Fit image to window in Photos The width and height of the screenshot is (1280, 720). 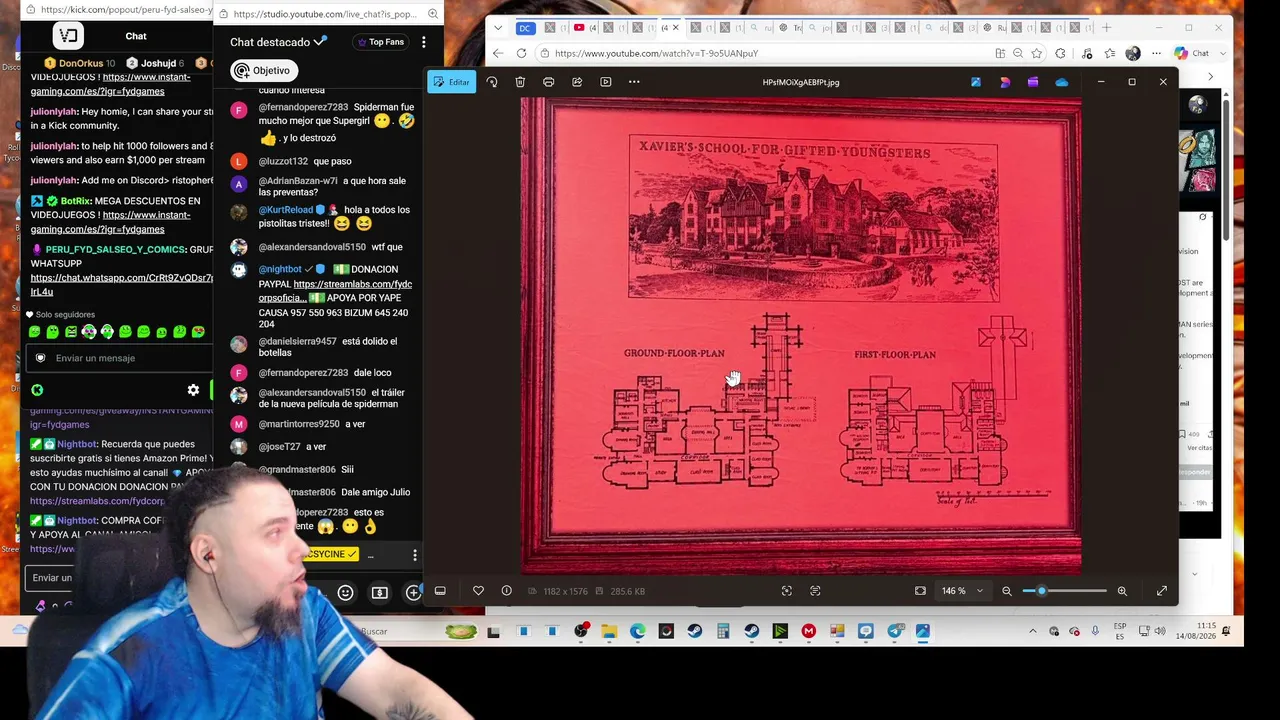point(920,591)
